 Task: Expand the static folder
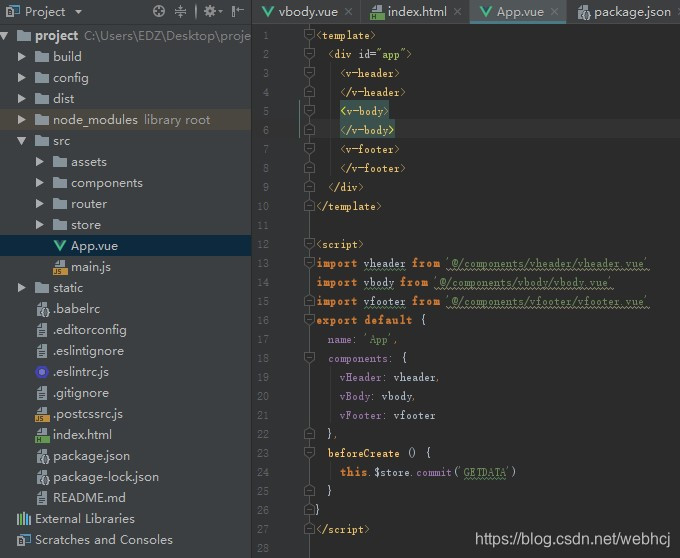[21, 287]
